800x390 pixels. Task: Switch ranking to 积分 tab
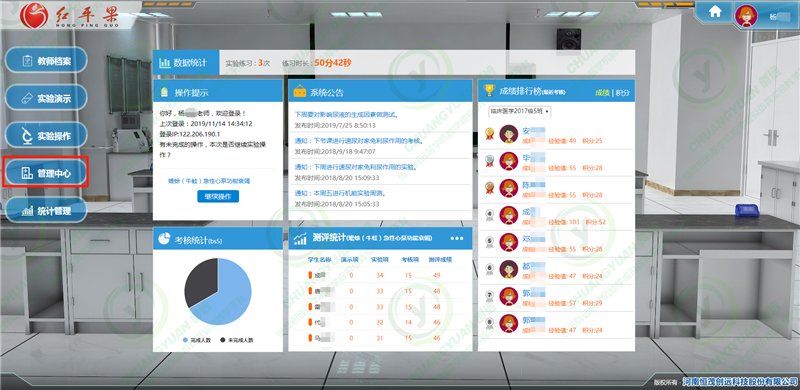[x=623, y=93]
